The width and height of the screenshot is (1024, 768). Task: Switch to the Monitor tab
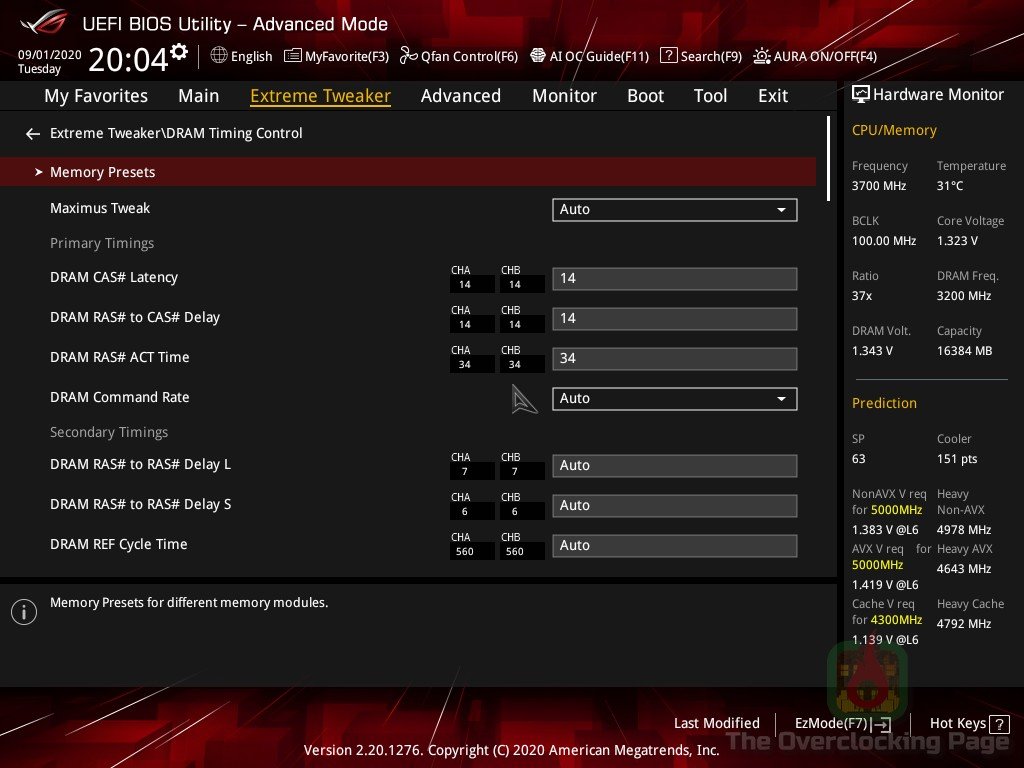pyautogui.click(x=564, y=96)
